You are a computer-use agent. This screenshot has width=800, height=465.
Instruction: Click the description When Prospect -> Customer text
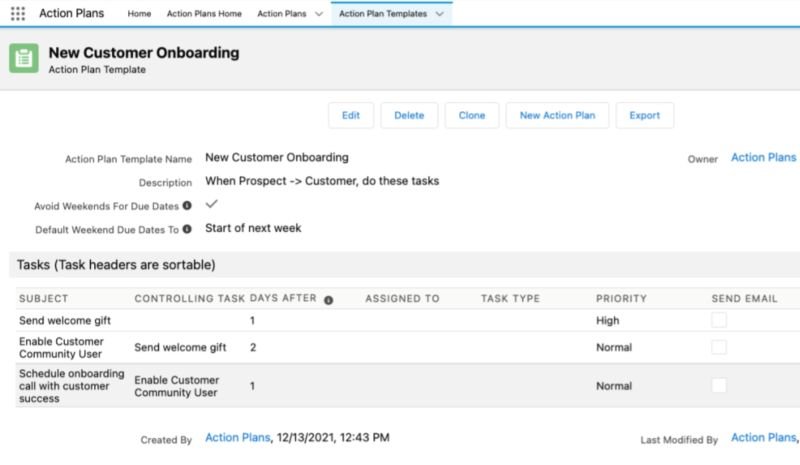coord(322,181)
